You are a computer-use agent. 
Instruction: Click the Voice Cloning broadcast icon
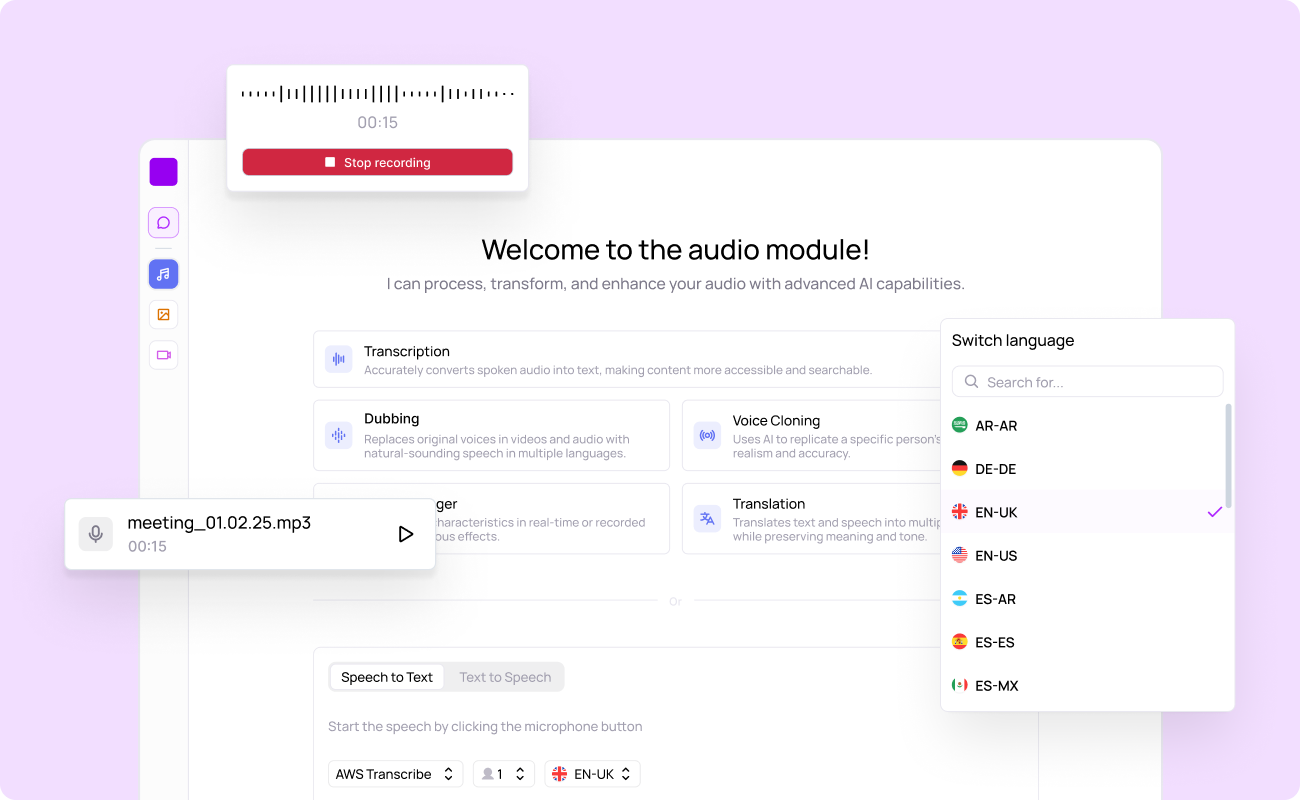point(707,435)
